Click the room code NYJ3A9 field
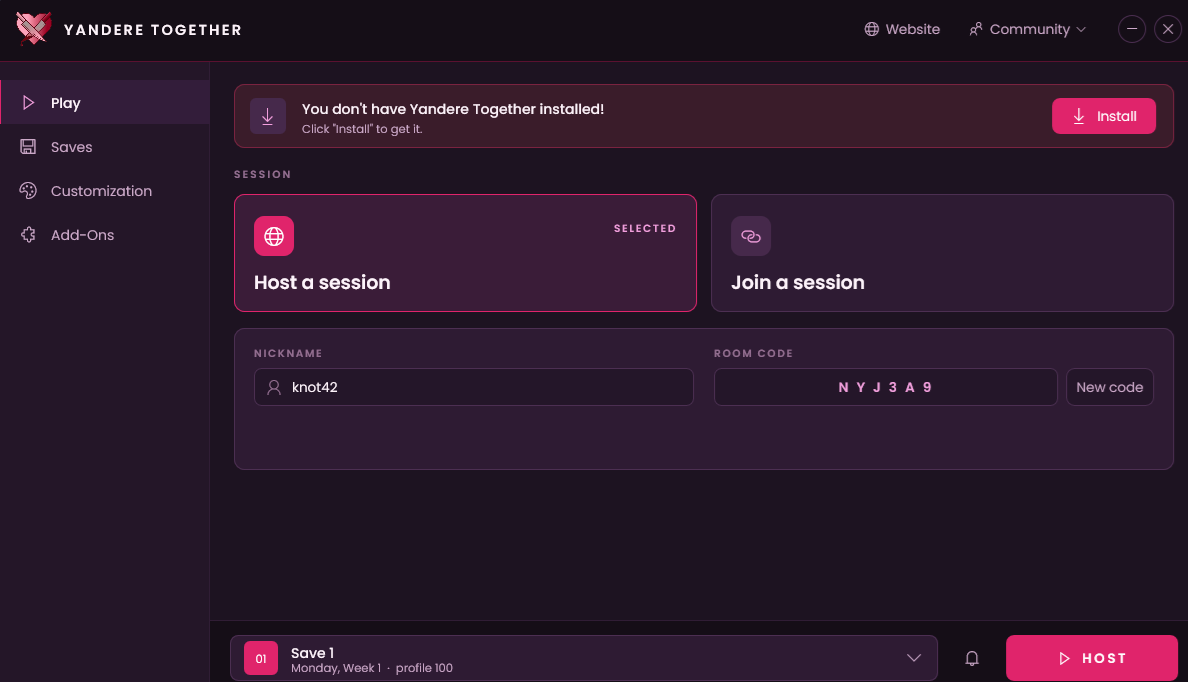The width and height of the screenshot is (1188, 682). click(x=885, y=387)
